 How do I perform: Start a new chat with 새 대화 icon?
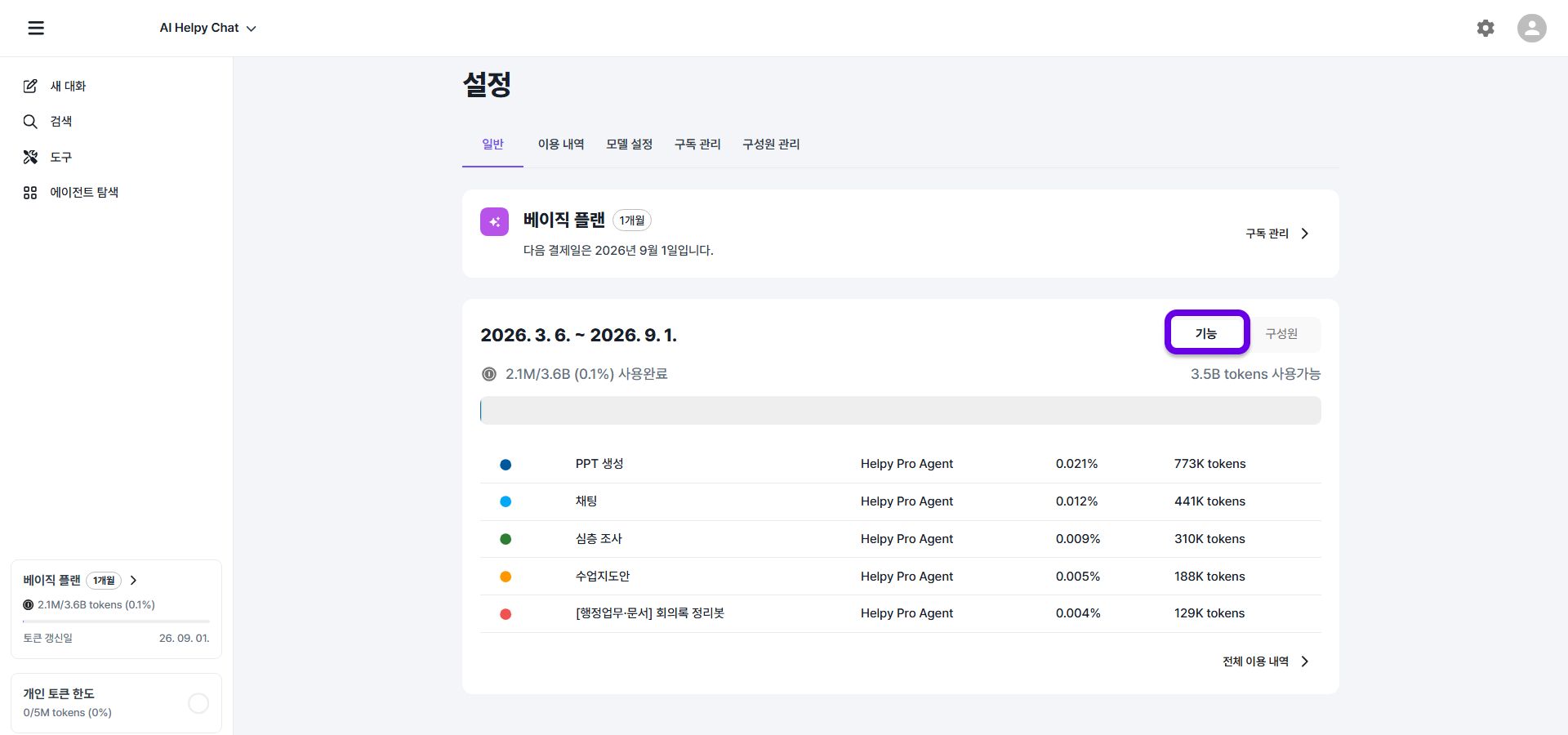(30, 86)
